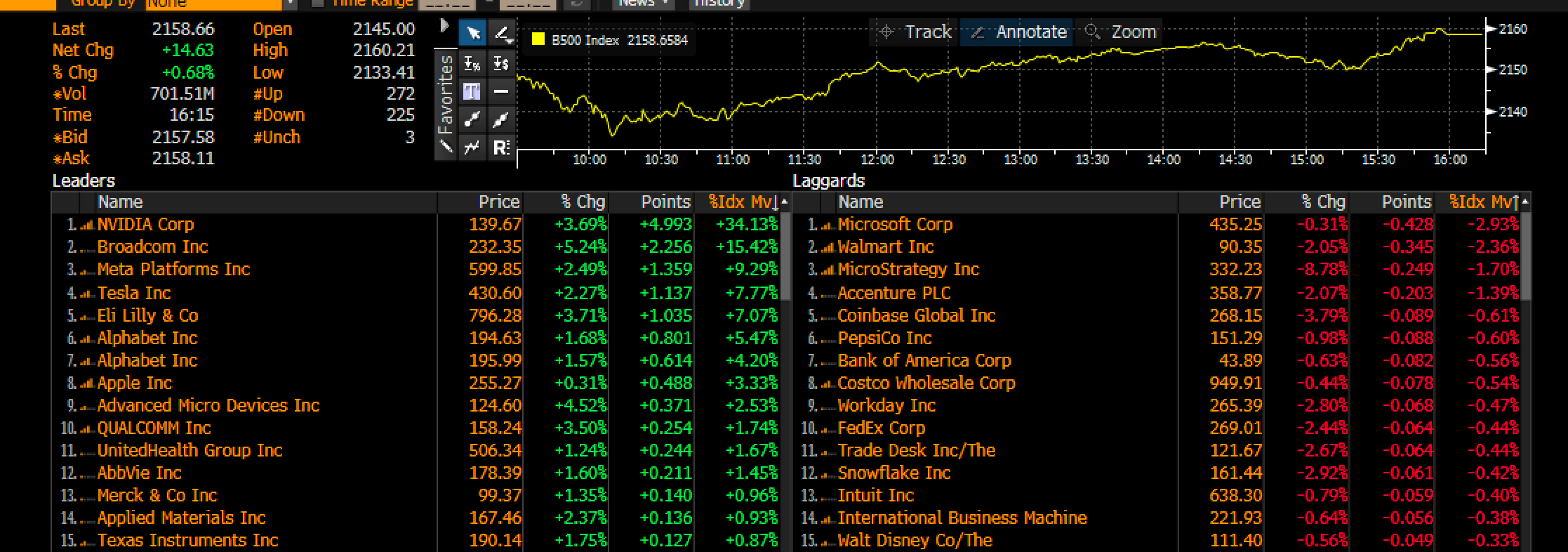
Task: Open the vertical Favorites tab
Action: tap(445, 94)
